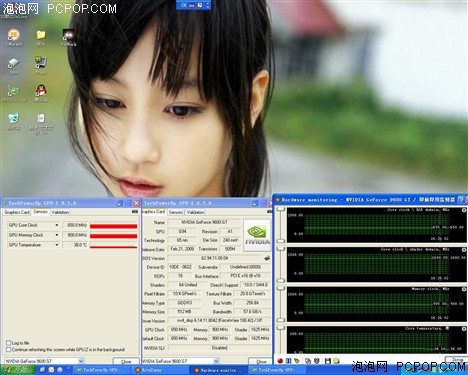The width and height of the screenshot is (468, 375).
Task: Click the GDDR3 Memory Type value
Action: (x=184, y=303)
